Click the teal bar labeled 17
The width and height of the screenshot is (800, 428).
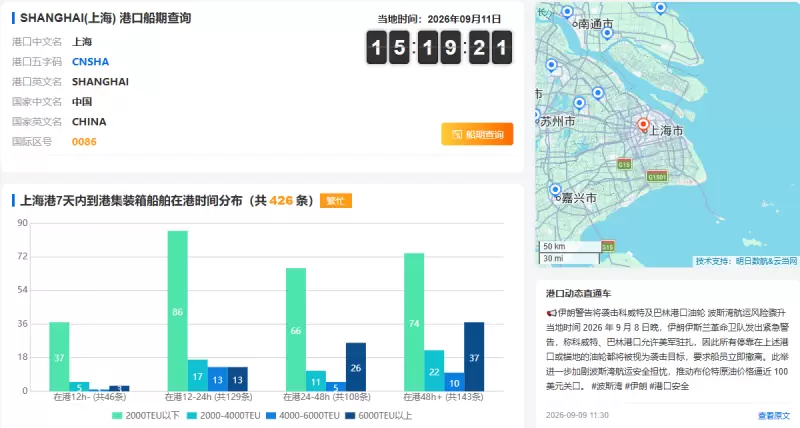[197, 375]
